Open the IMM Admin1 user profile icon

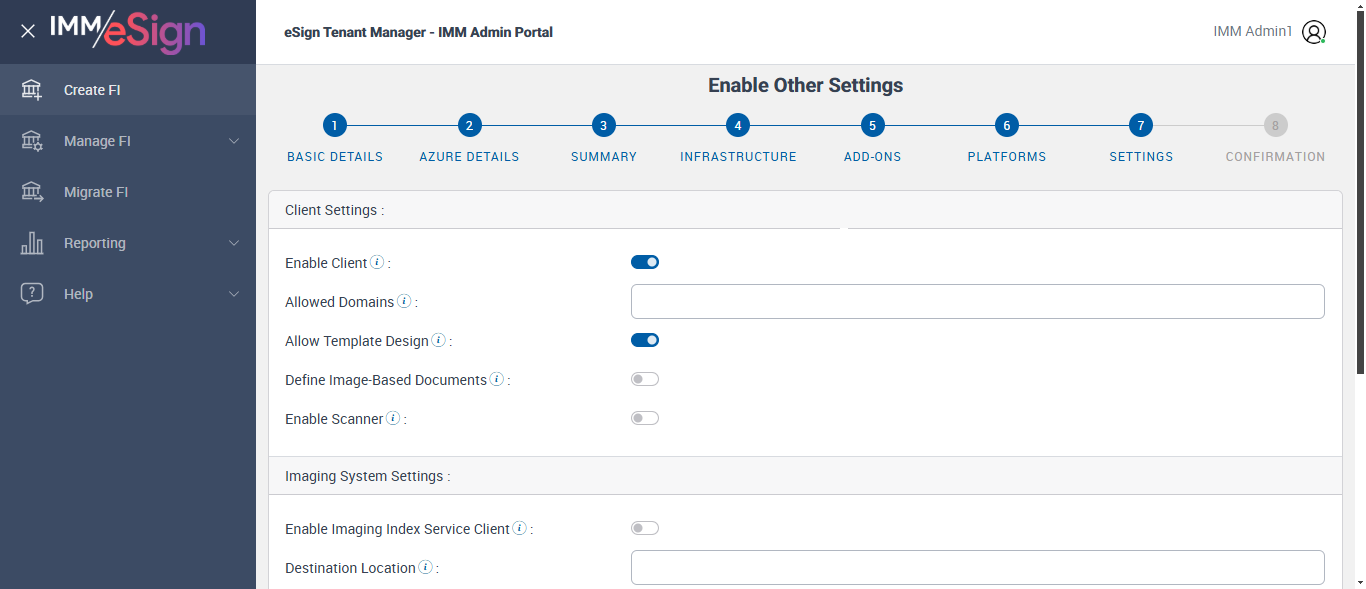tap(1314, 32)
